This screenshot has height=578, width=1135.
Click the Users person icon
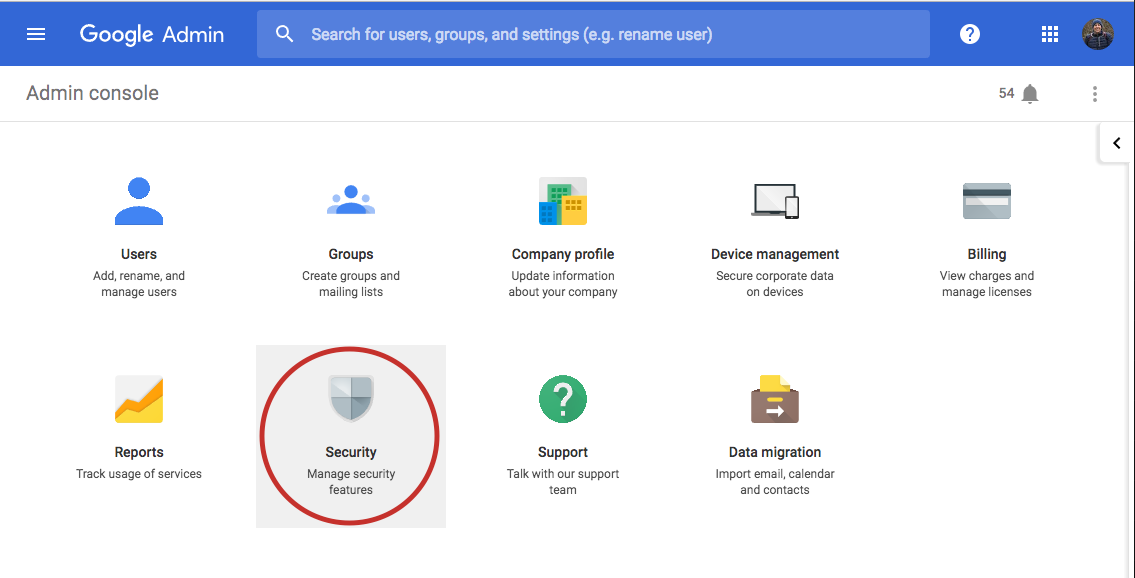click(x=139, y=201)
